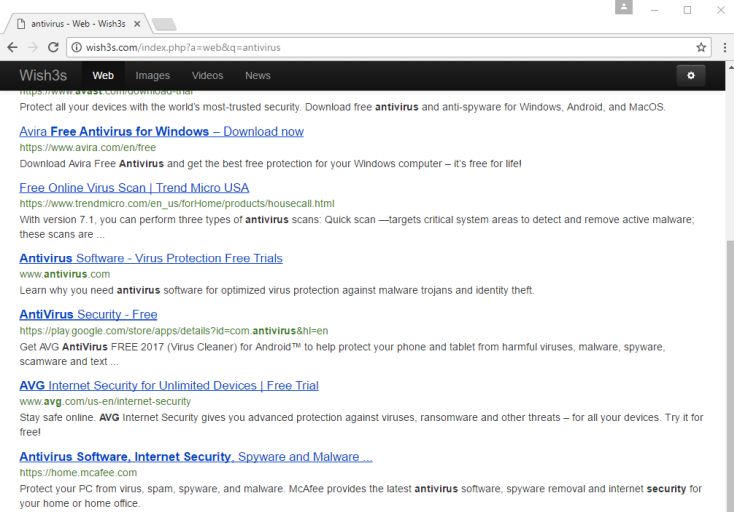
Task: Open the AntiVirus Security - Free result
Action: coord(88,315)
